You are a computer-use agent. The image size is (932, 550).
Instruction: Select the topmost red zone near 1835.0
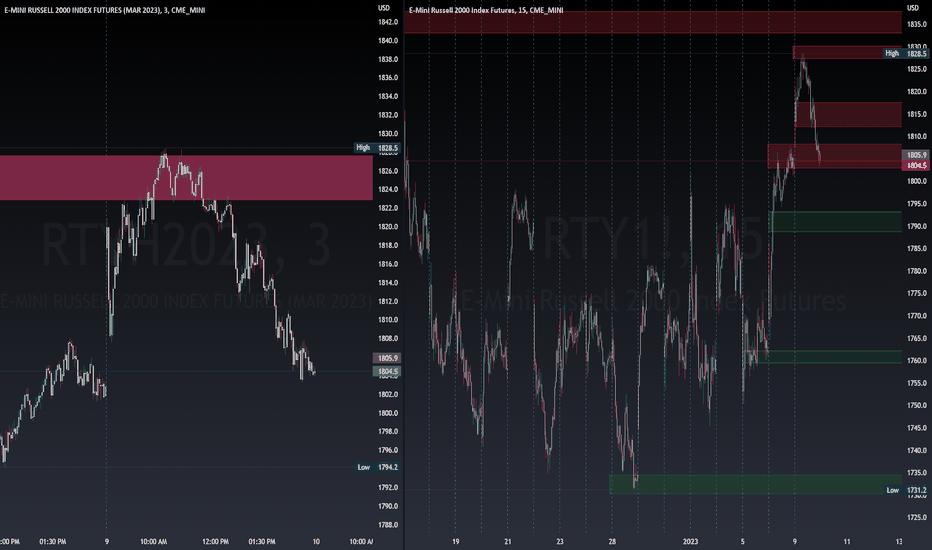coord(653,22)
